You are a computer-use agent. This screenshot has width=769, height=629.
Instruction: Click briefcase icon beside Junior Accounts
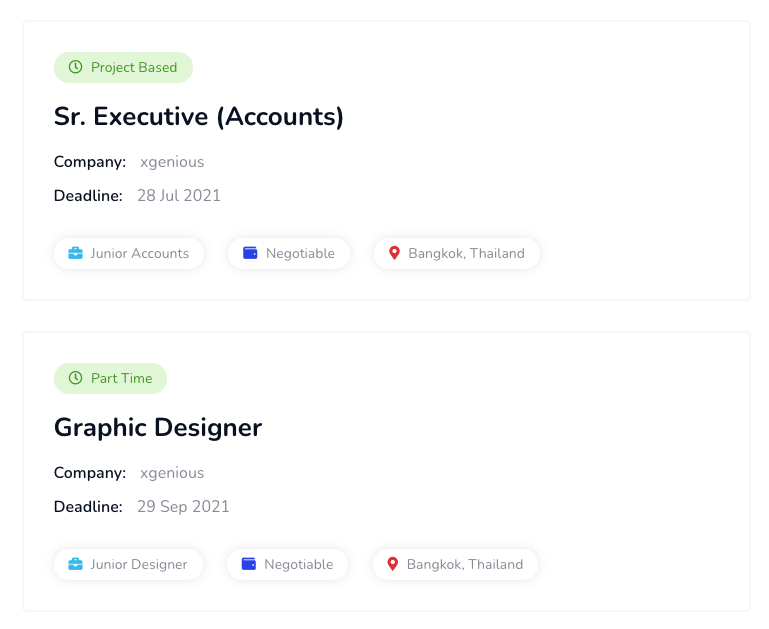pyautogui.click(x=75, y=254)
